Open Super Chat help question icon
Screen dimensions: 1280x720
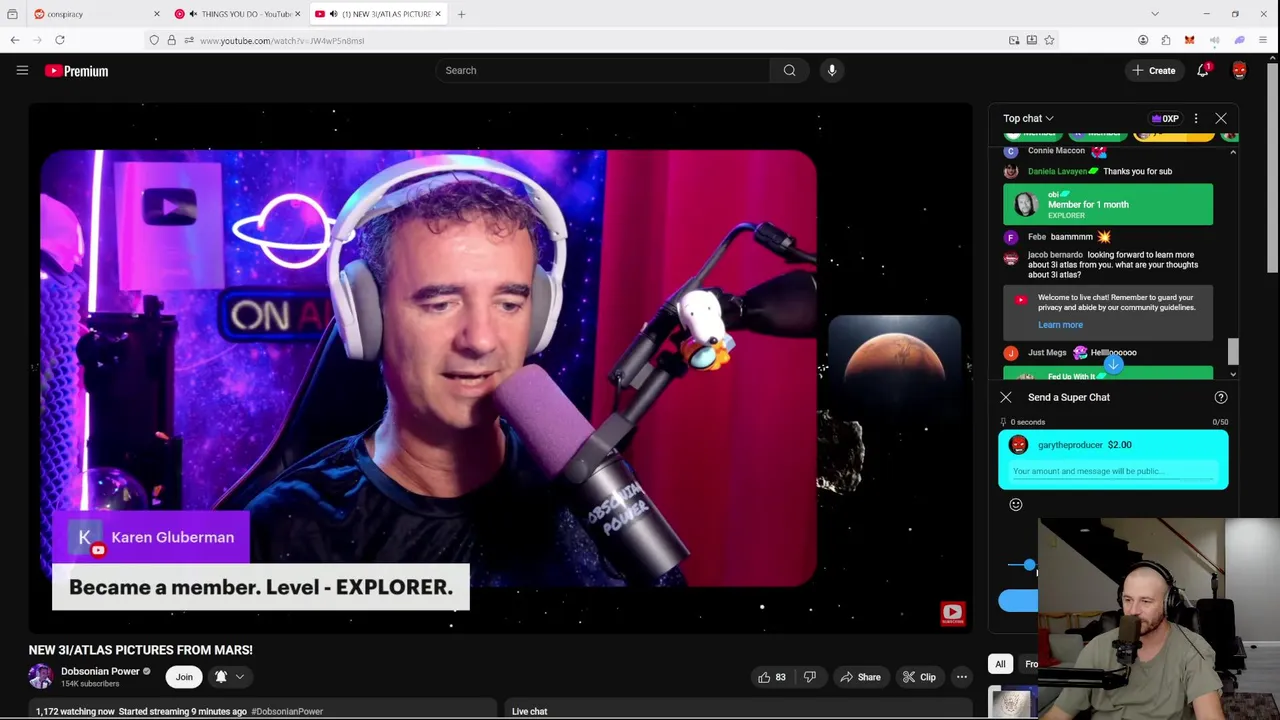tap(1221, 397)
